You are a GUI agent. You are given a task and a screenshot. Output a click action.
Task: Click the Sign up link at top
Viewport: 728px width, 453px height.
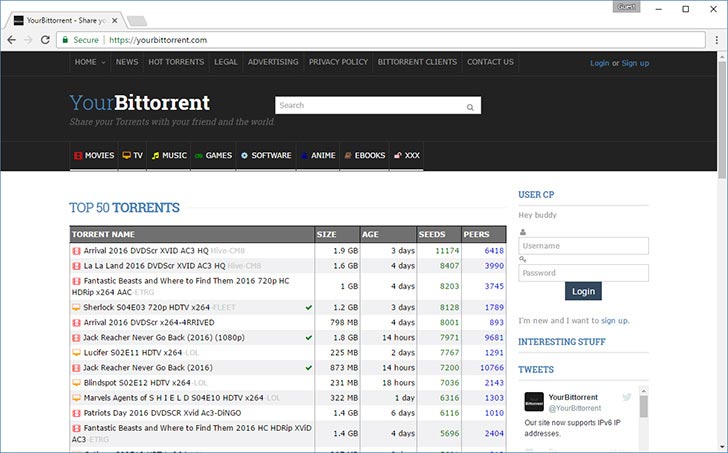coord(635,63)
